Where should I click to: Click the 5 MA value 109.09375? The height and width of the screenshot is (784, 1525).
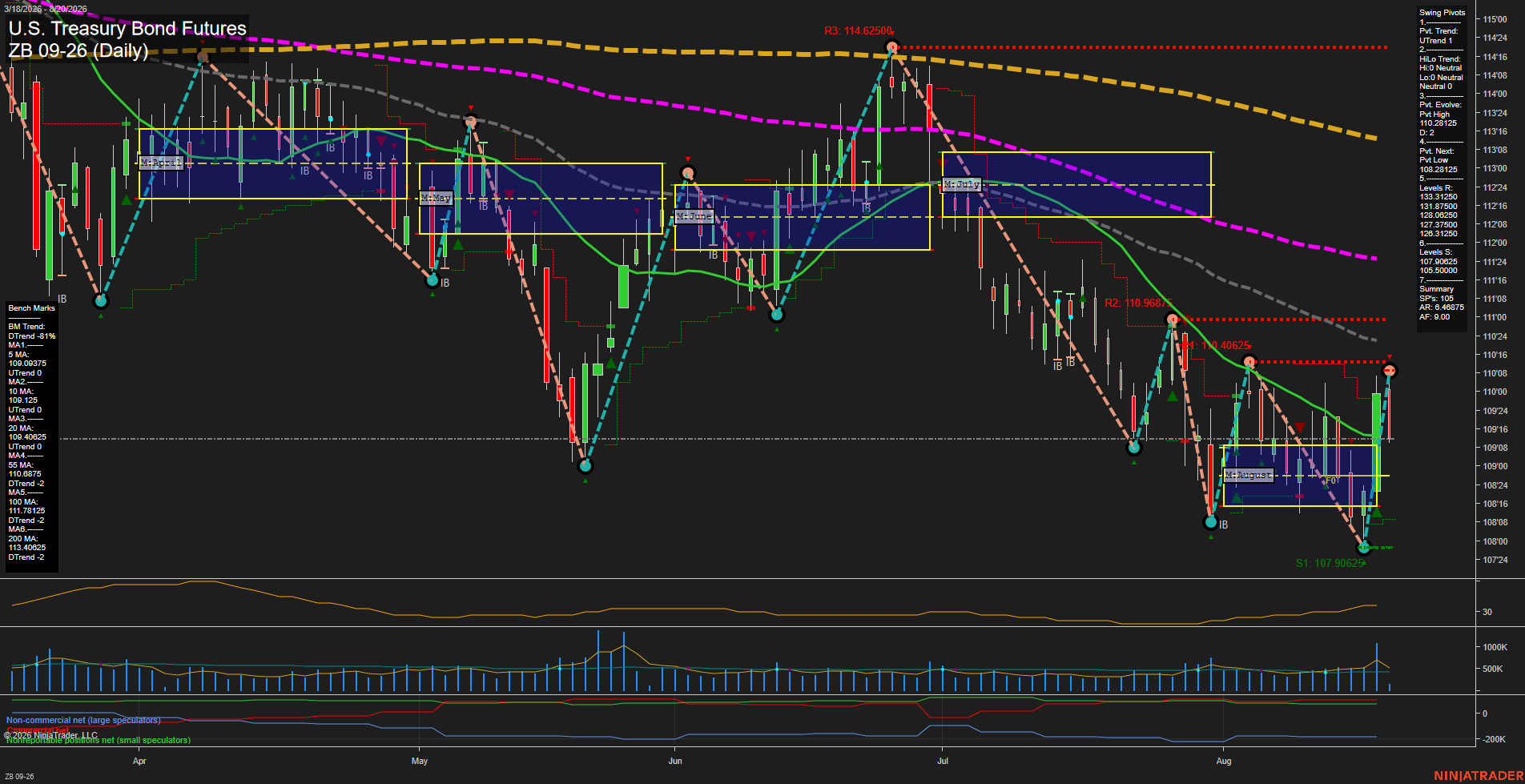click(x=27, y=364)
